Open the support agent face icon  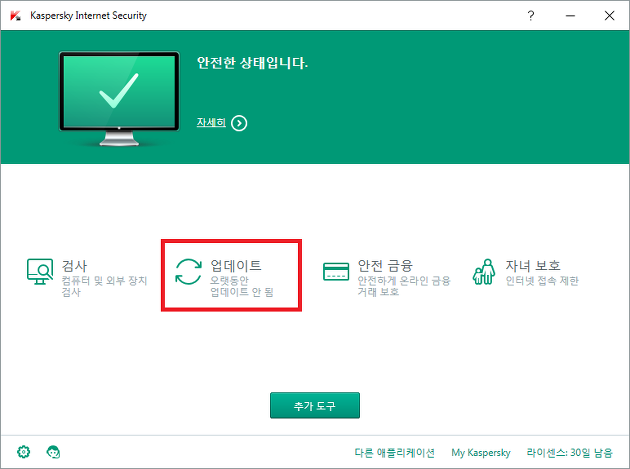53,452
